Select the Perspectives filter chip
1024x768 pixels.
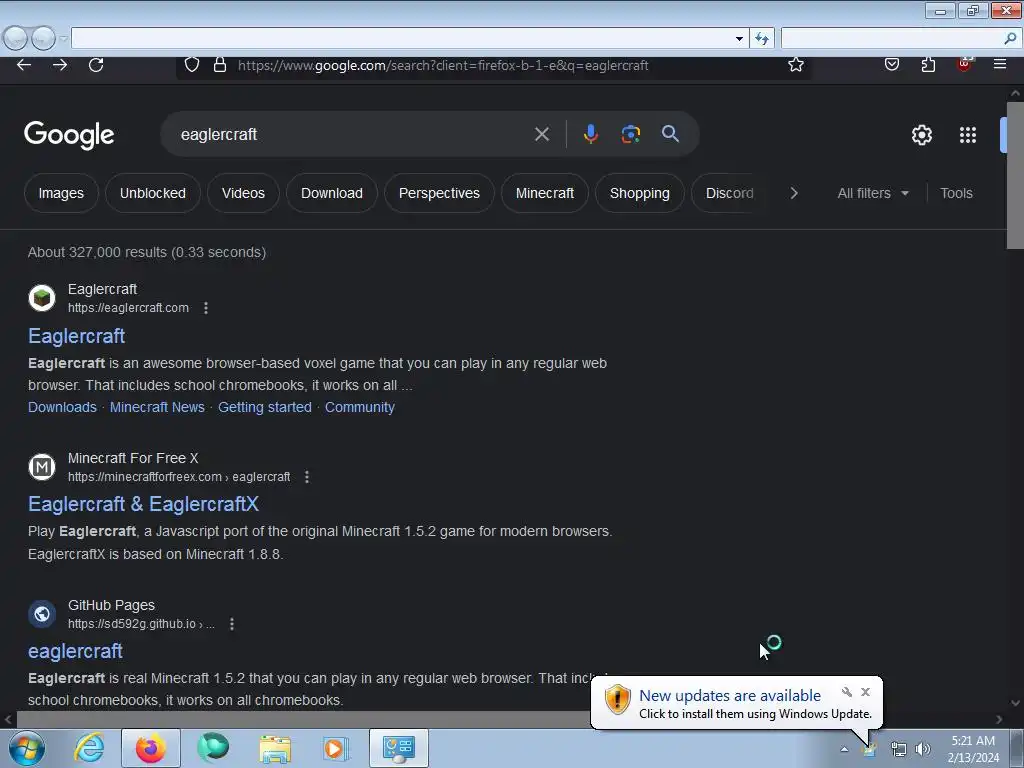tap(439, 193)
